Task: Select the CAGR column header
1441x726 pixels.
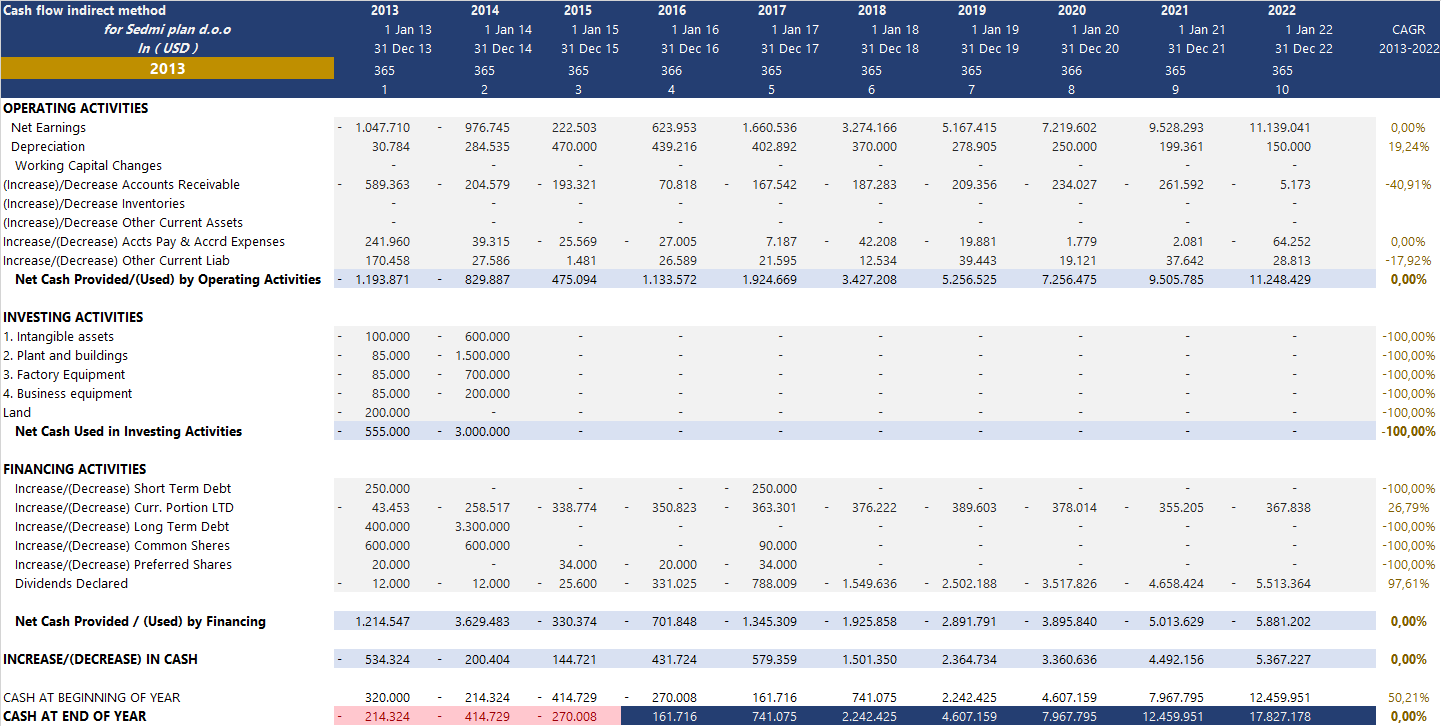Action: tap(1408, 30)
